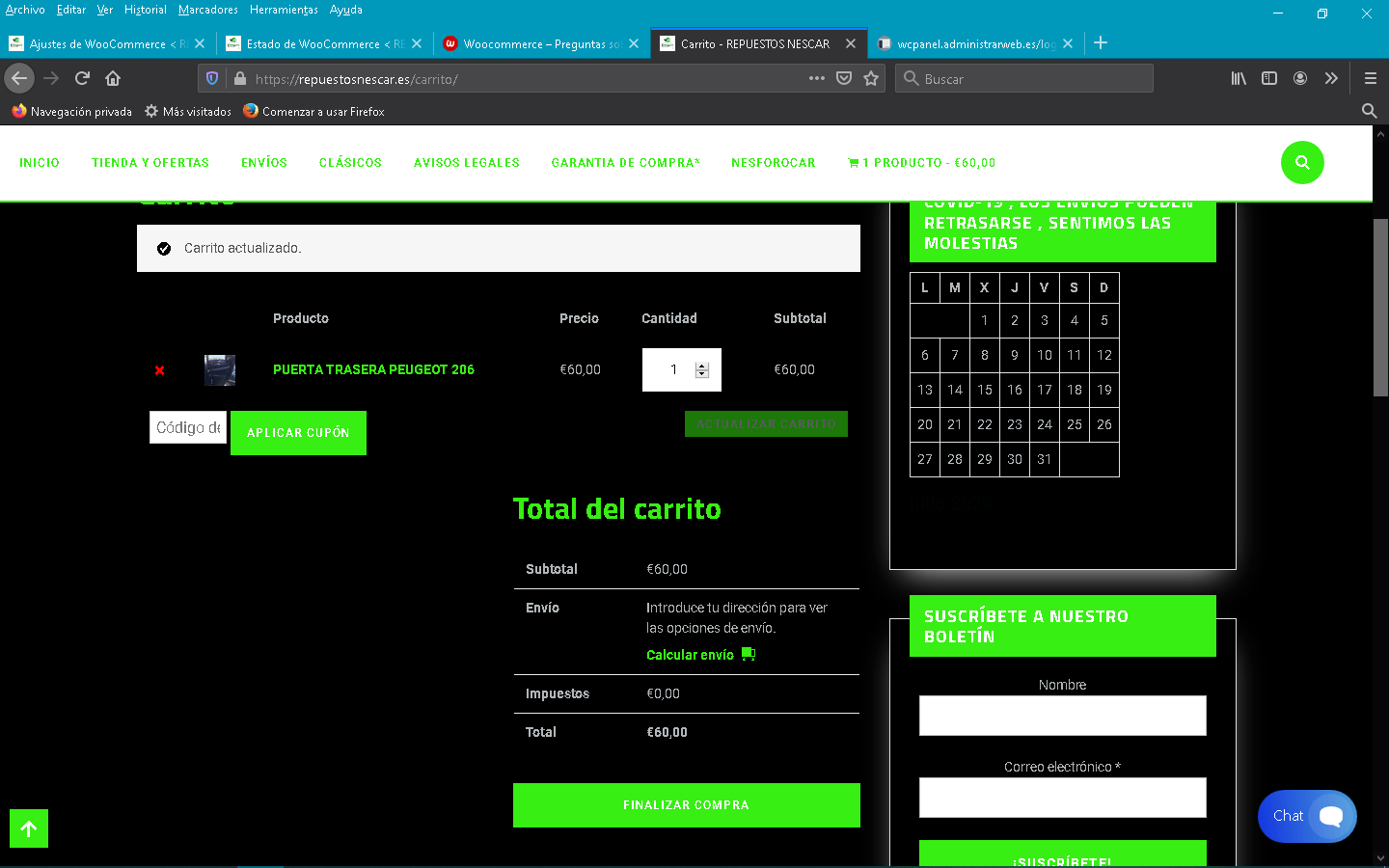Image resolution: width=1389 pixels, height=868 pixels.
Task: Open the Firefox account icon
Action: click(1300, 78)
